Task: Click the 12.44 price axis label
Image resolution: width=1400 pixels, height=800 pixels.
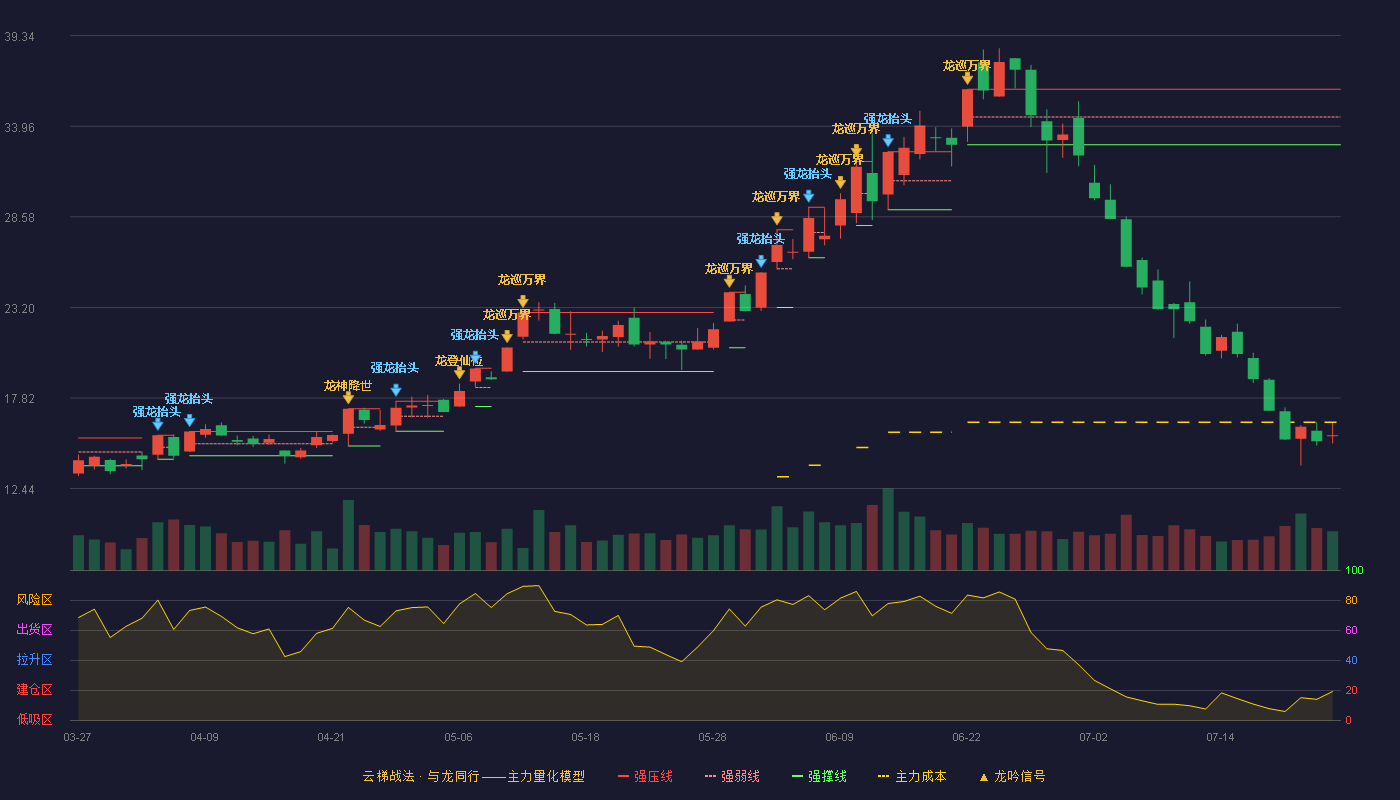Action: point(19,489)
